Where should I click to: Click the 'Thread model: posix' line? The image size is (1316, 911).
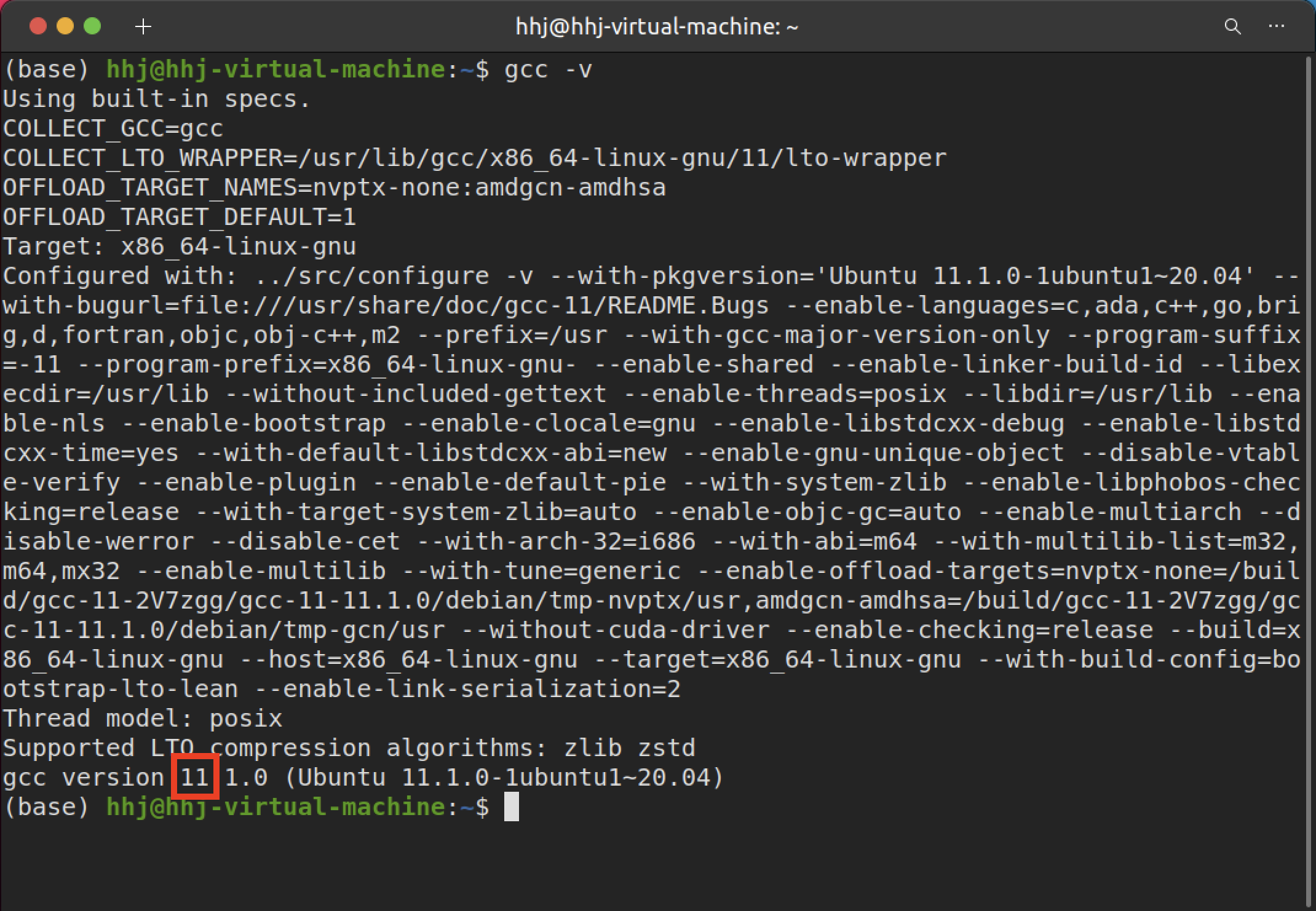tap(143, 718)
